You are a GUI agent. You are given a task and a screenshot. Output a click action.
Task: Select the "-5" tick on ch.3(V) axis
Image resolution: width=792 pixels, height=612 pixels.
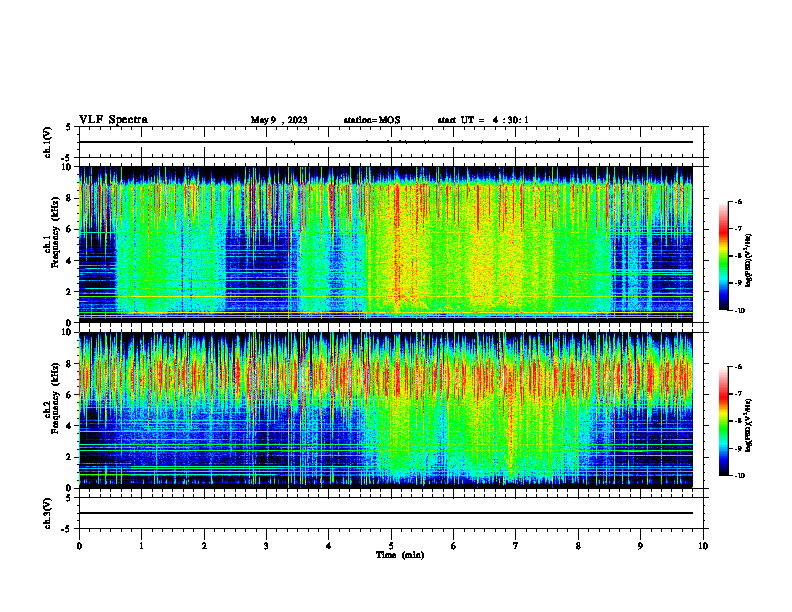pos(67,529)
